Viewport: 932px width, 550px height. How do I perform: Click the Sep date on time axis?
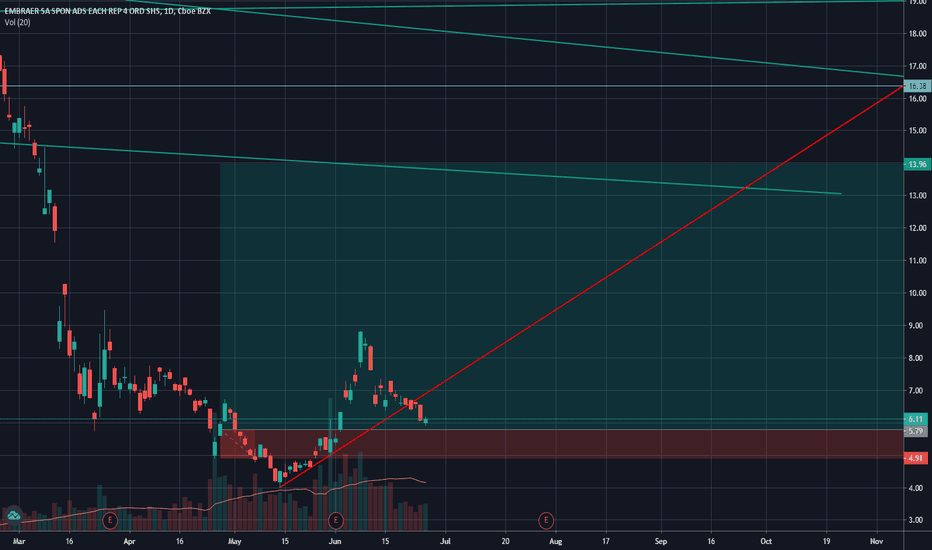(661, 541)
